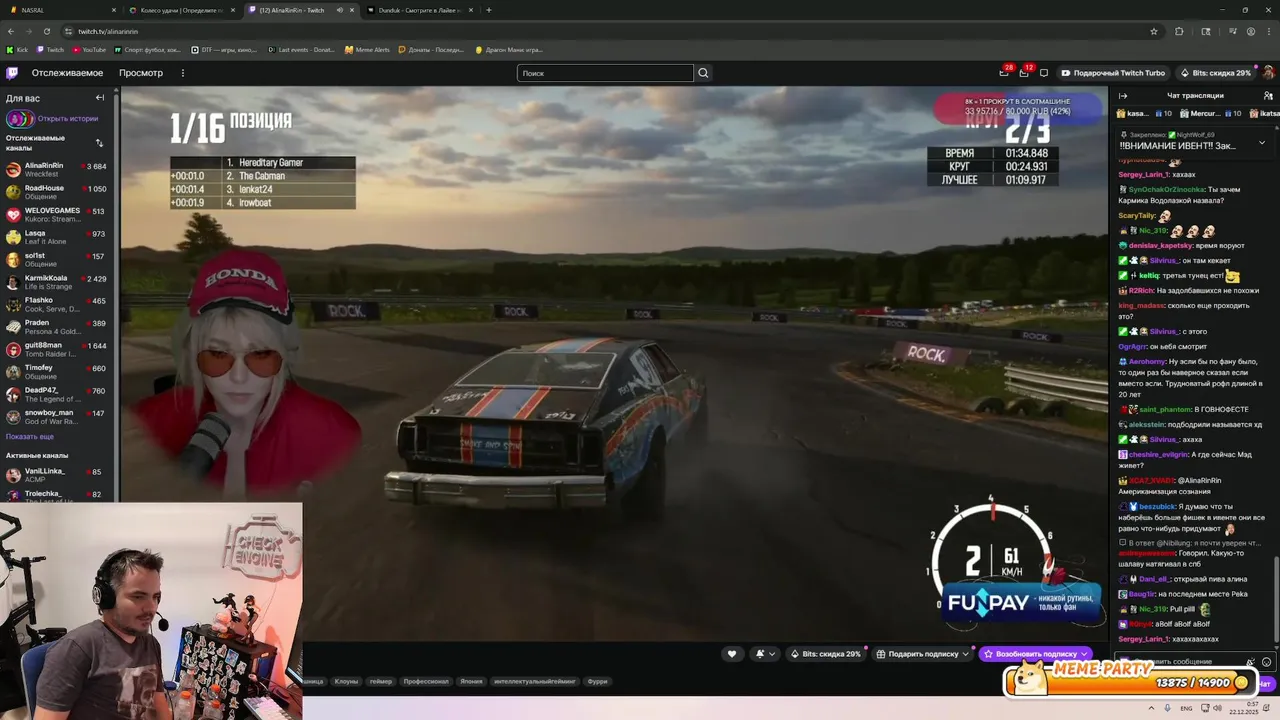Image resolution: width=1280 pixels, height=720 pixels.
Task: Switch to NASRAL browser tab
Action: pos(60,10)
